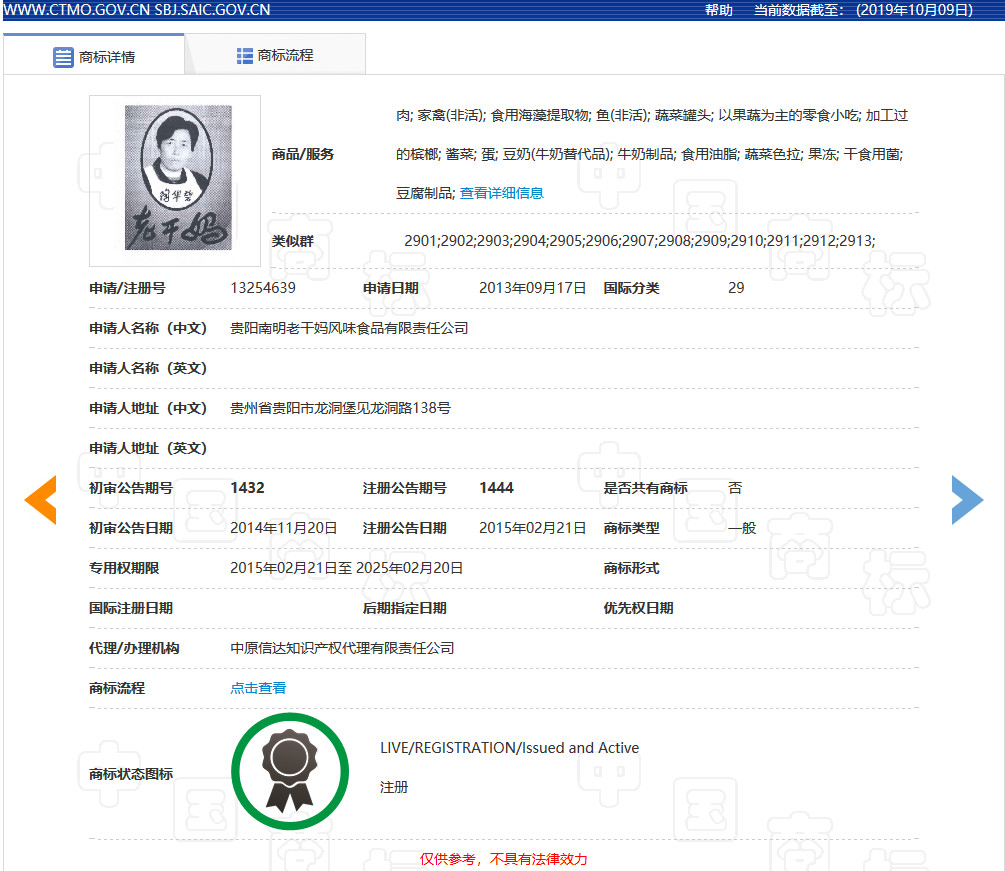Click the red 仅供参考 disclaimer text
1005x871 pixels.
505,859
